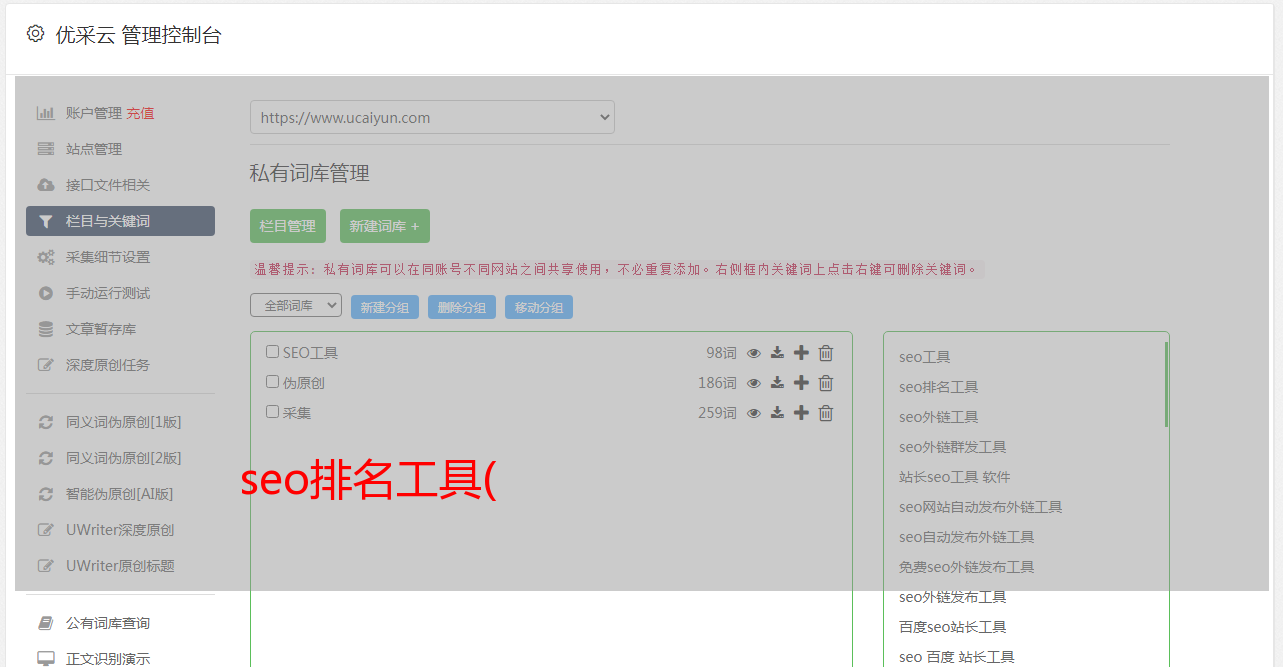Add keywords to 采集 with plus icon
The width and height of the screenshot is (1283, 667).
click(801, 413)
